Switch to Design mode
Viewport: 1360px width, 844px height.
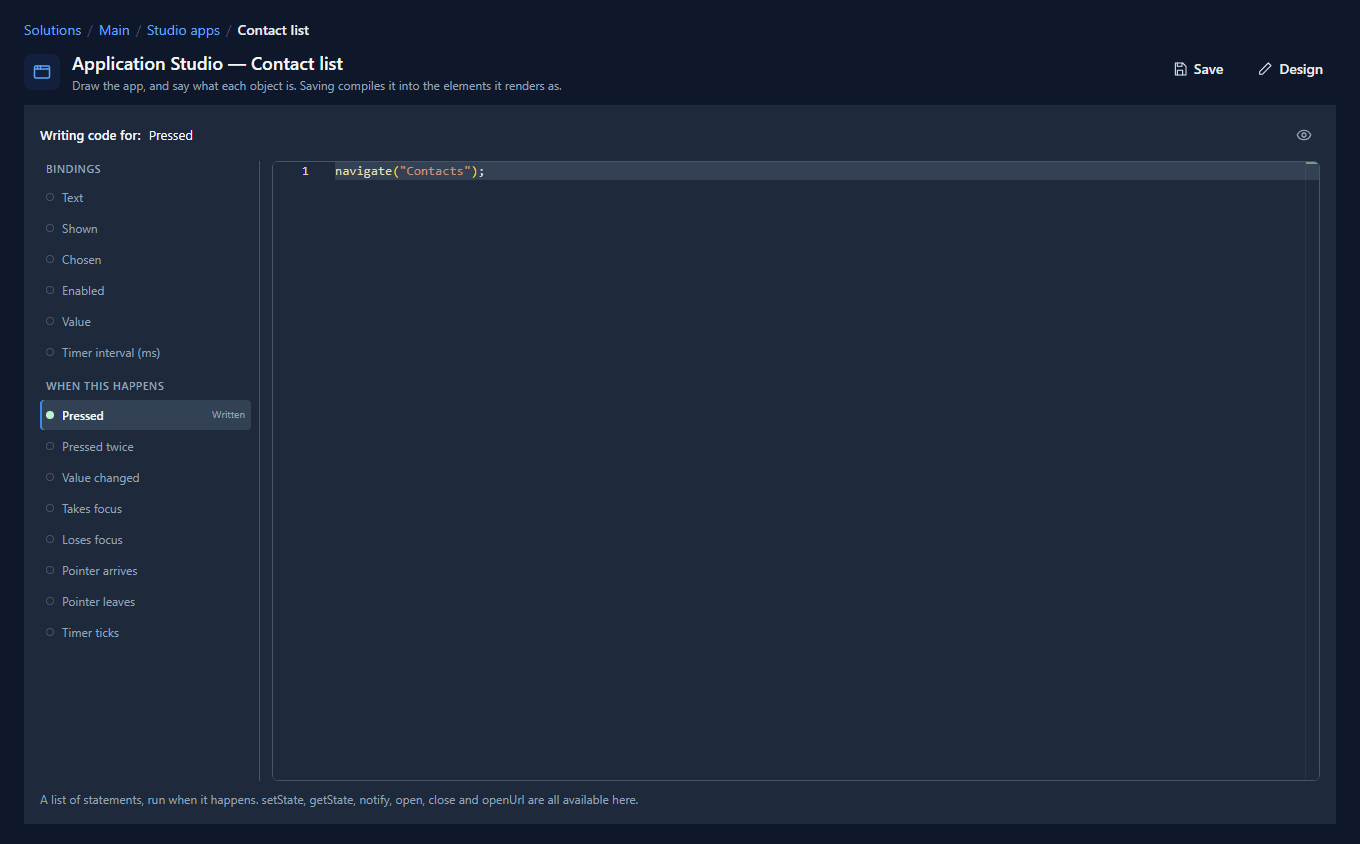coord(1291,69)
